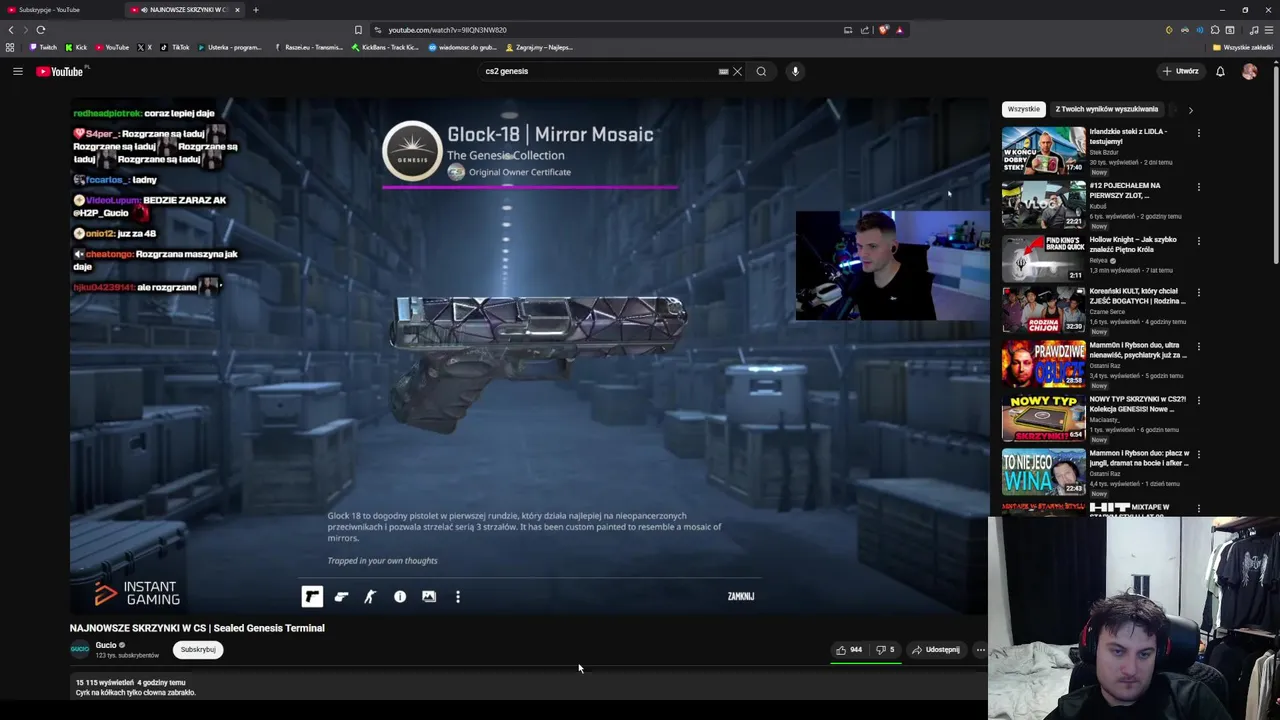
Task: Click the Udostępnij share button
Action: tap(936, 650)
